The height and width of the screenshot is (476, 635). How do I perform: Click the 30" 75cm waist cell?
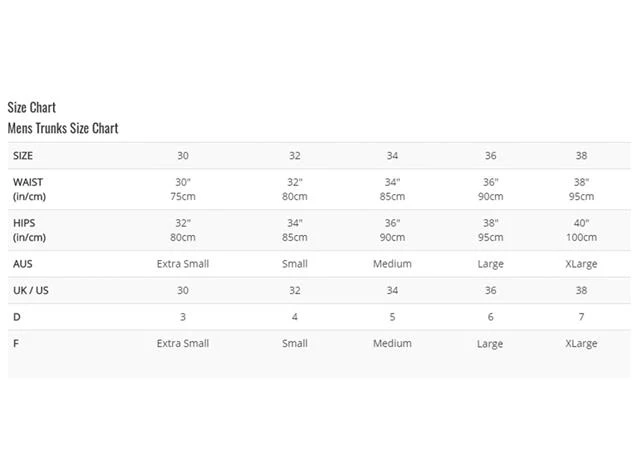[183, 189]
